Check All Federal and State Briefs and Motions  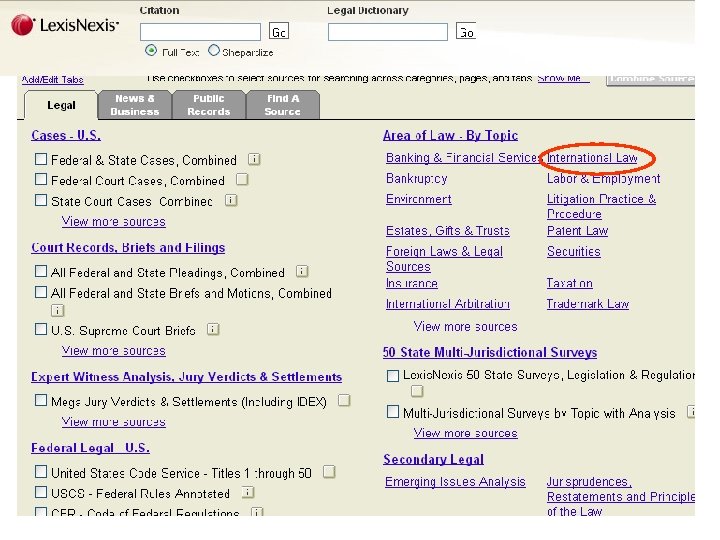41,292
